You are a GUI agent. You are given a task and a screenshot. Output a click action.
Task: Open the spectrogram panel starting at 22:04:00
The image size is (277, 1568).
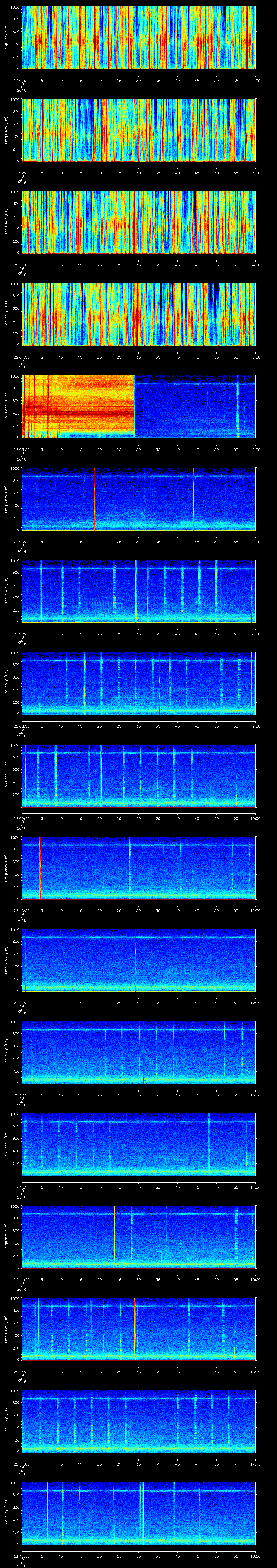point(138,315)
